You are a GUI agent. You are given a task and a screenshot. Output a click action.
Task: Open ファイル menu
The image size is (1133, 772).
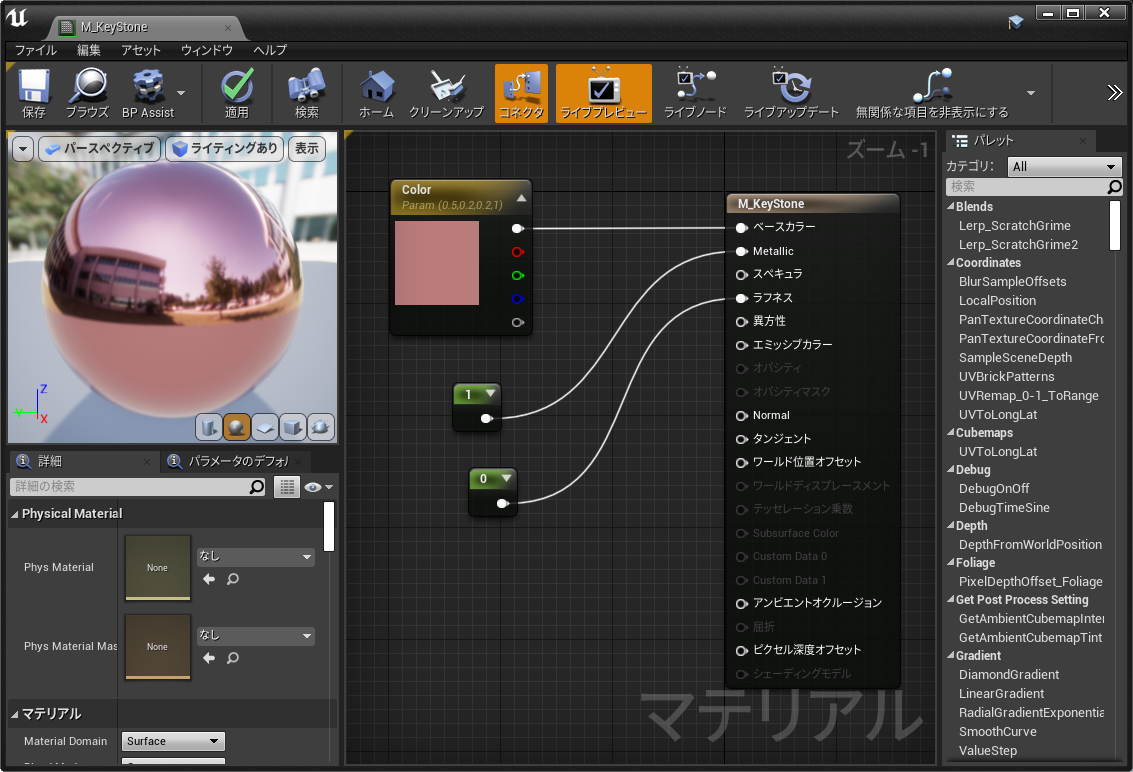point(35,50)
